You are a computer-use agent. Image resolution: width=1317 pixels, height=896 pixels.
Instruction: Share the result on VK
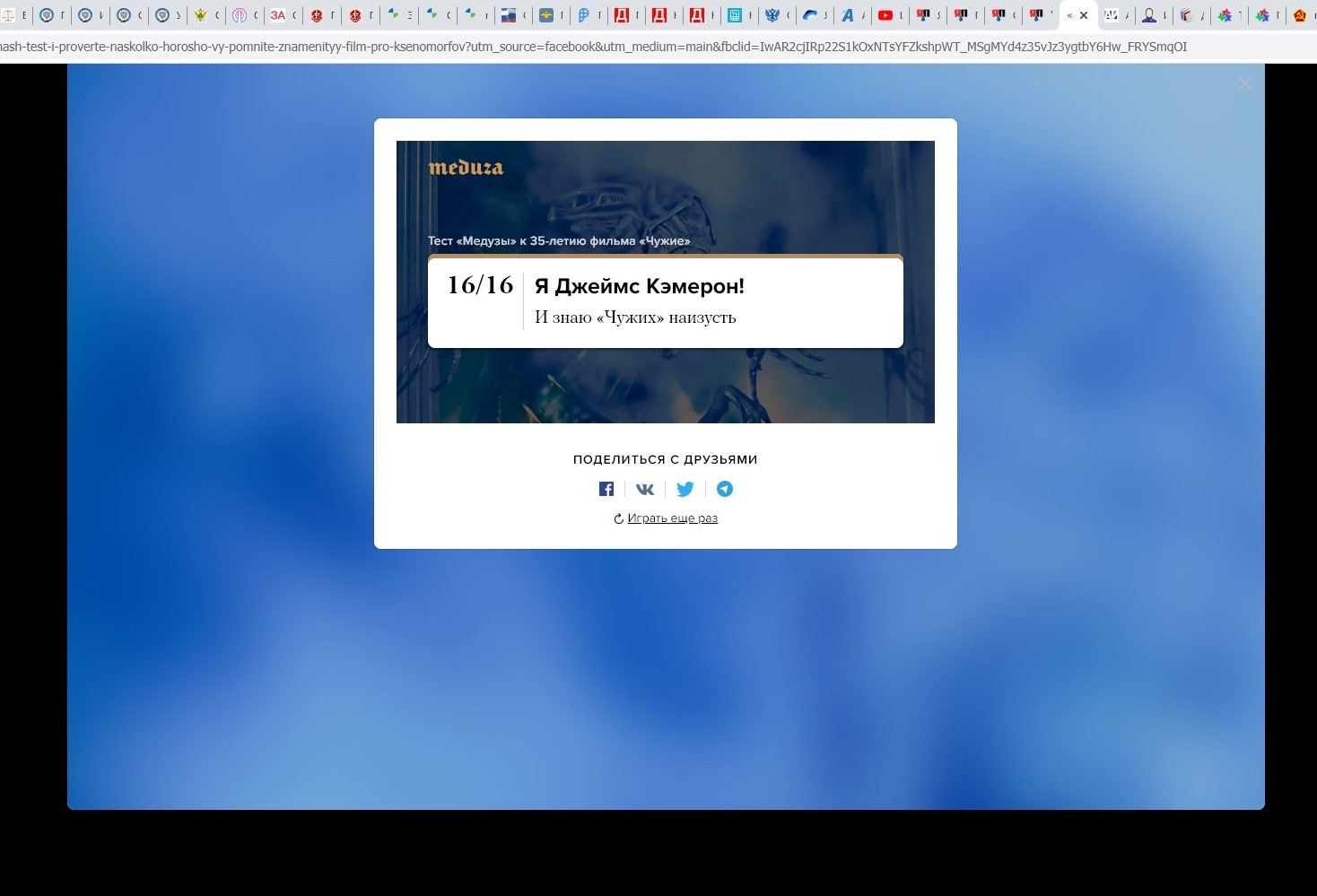tap(645, 489)
